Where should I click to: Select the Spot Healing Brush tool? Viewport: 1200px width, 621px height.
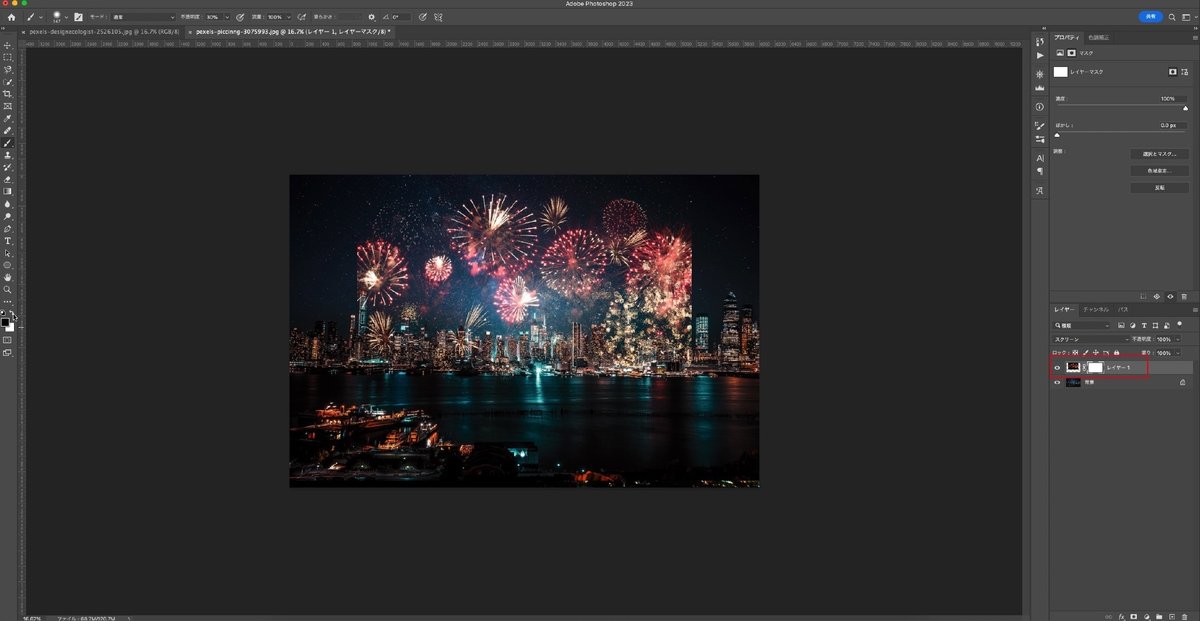(8, 130)
